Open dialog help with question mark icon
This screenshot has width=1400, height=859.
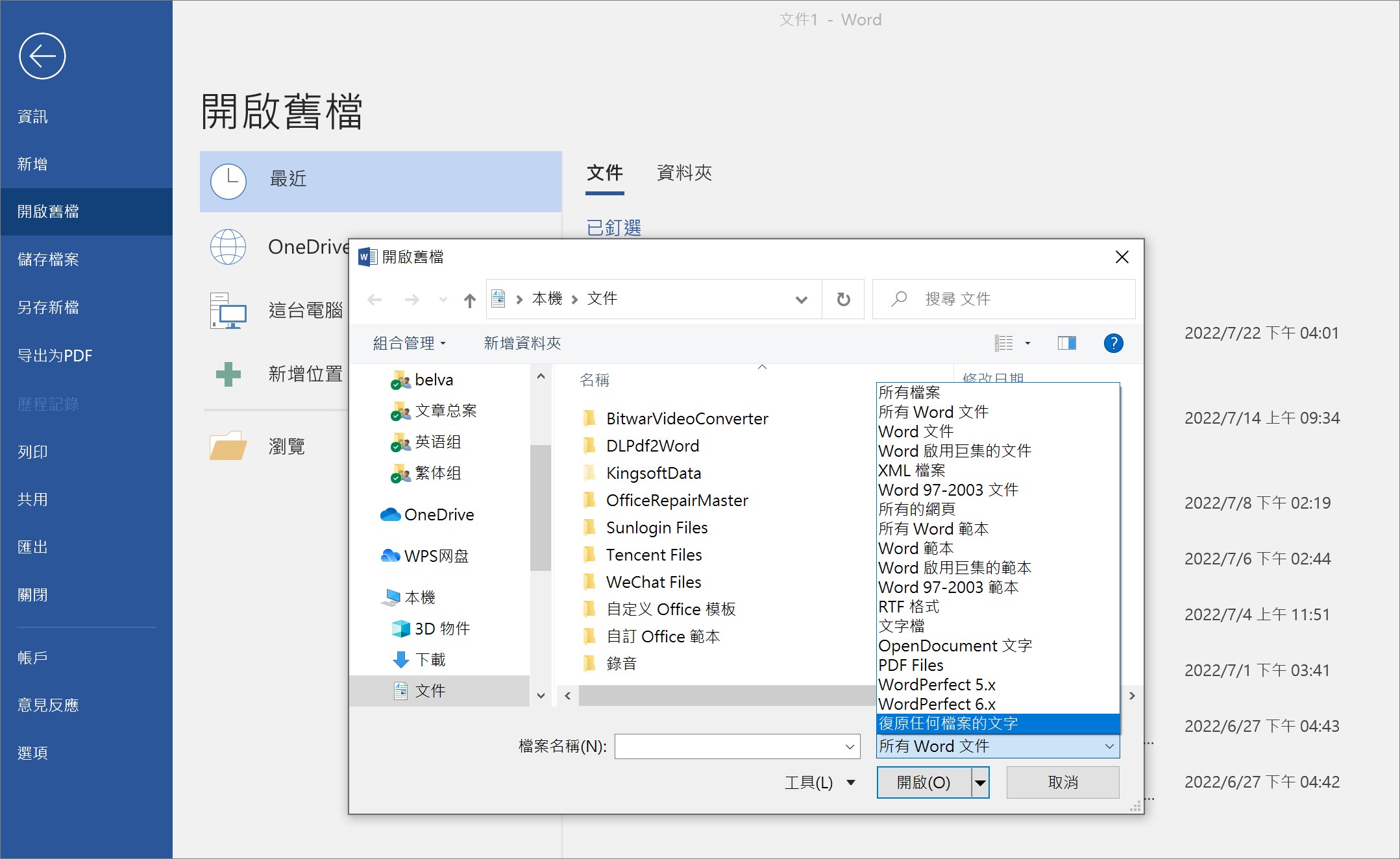(1113, 343)
